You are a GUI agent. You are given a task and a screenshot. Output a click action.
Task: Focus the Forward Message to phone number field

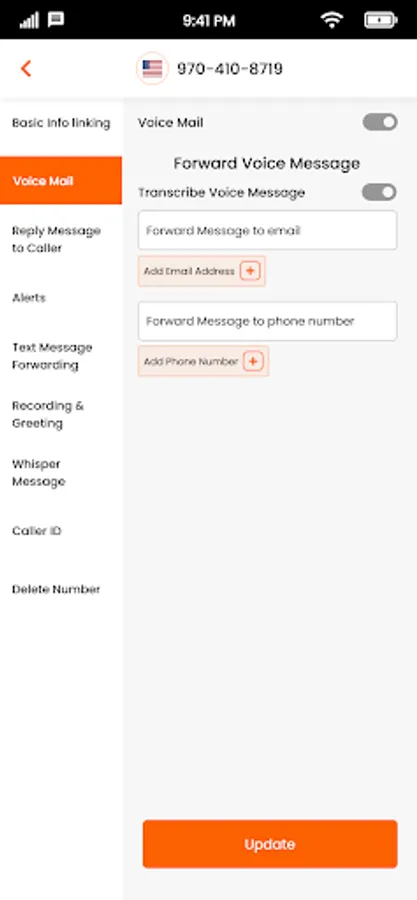267,321
